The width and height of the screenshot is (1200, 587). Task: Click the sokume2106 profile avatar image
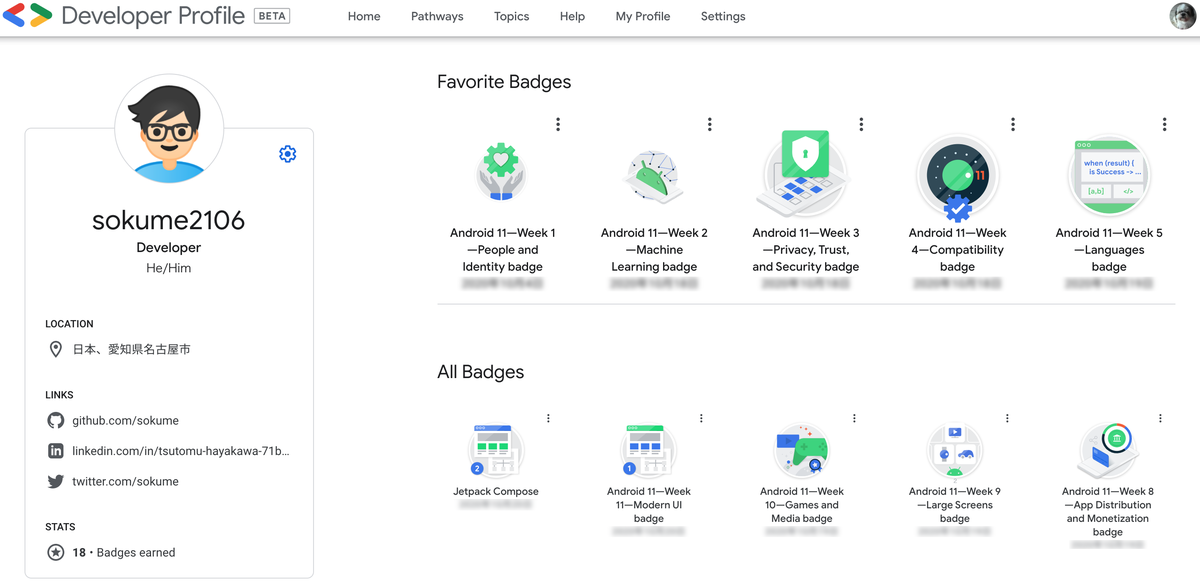click(x=169, y=129)
